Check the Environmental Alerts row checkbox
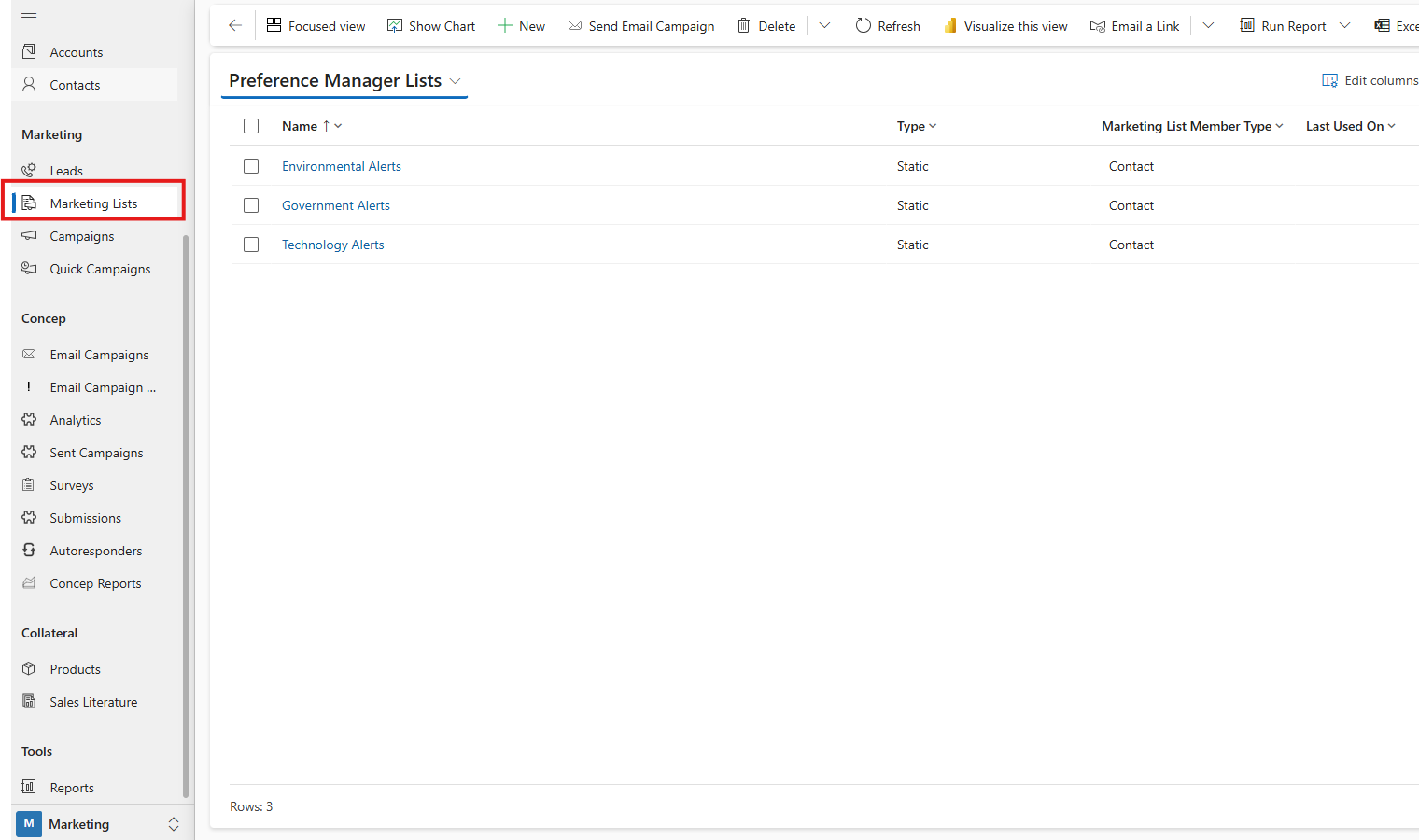This screenshot has height=840, width=1419. [x=251, y=166]
